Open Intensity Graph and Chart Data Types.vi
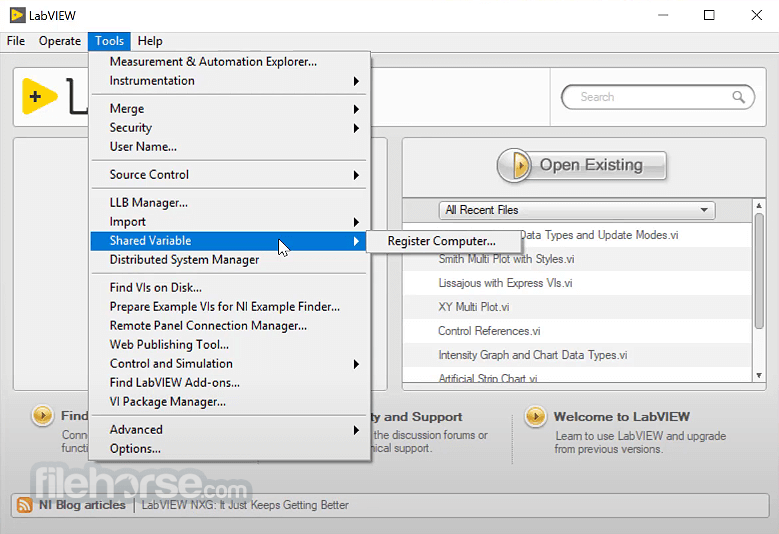This screenshot has width=779, height=534. coord(578,355)
